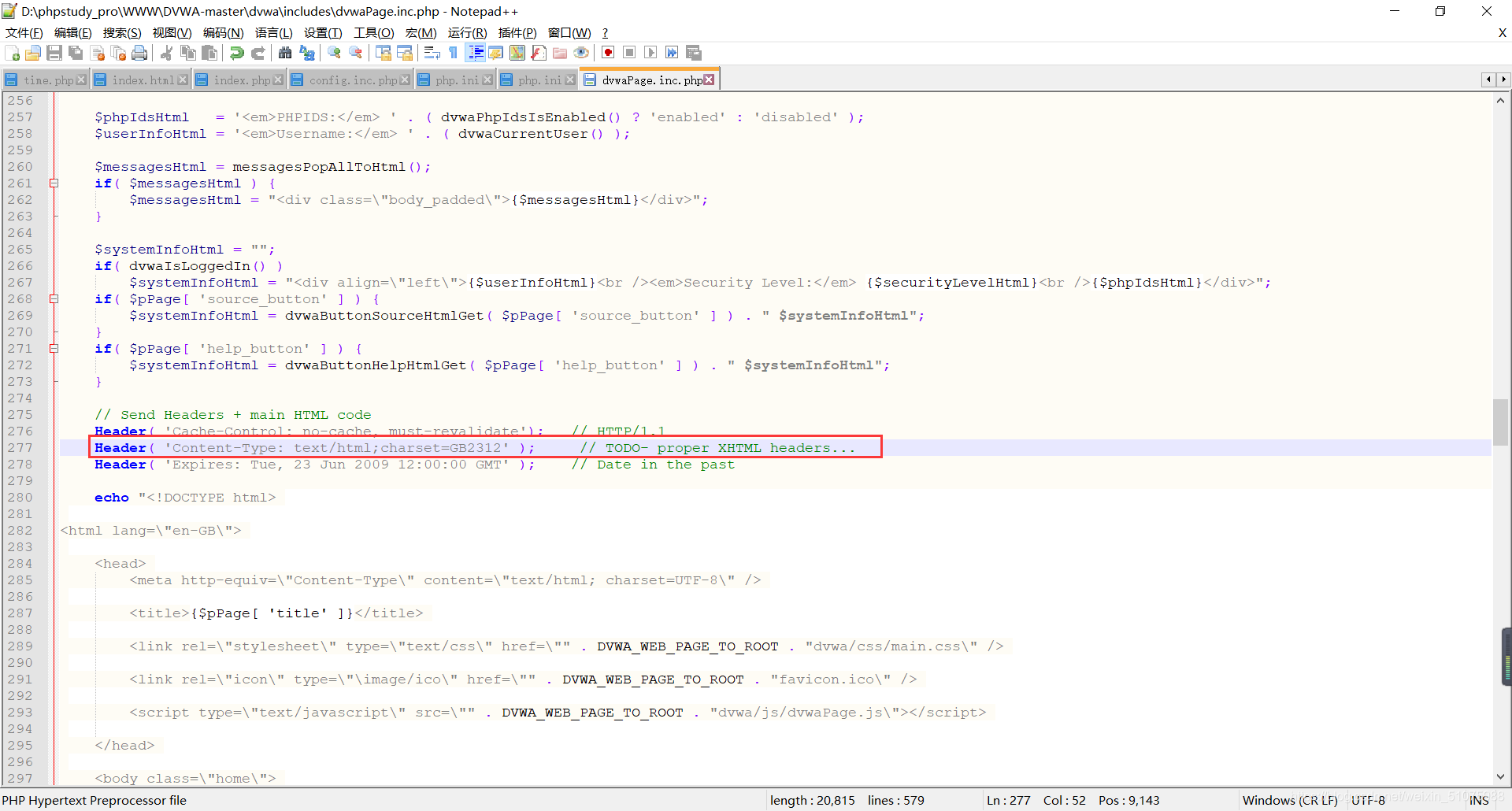Close the dvwaPage.inc.php tab
This screenshot has height=811, width=1512.
coord(709,80)
